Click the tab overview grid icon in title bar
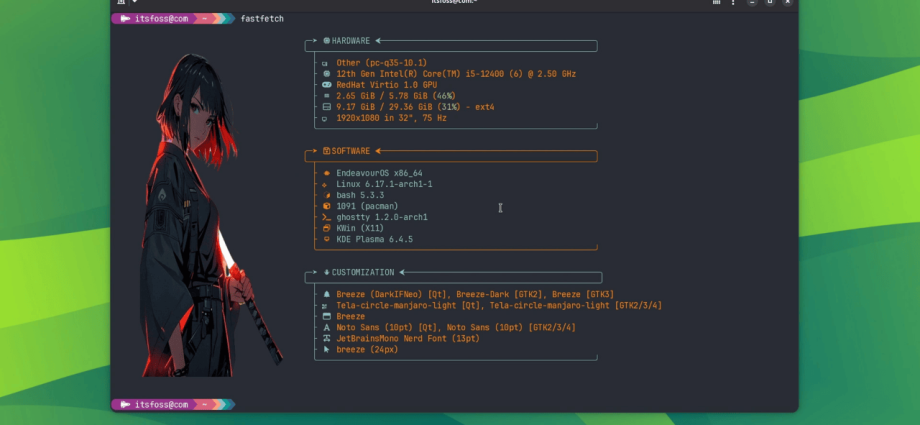 [716, 2]
